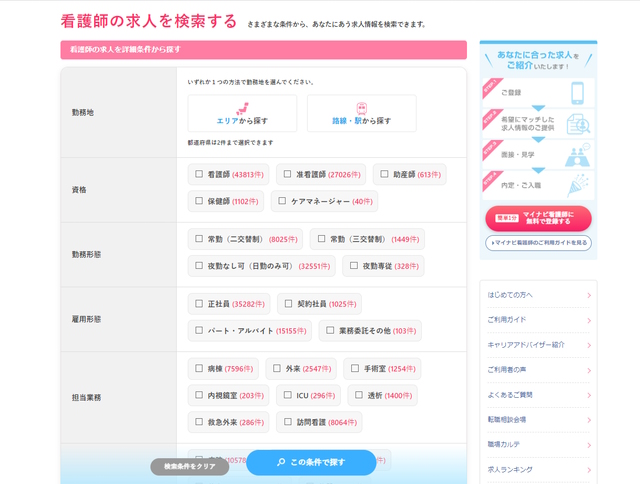Image resolution: width=640 pixels, height=484 pixels.
Task: Check the ケアマネージャー checkbox
Action: (x=282, y=201)
